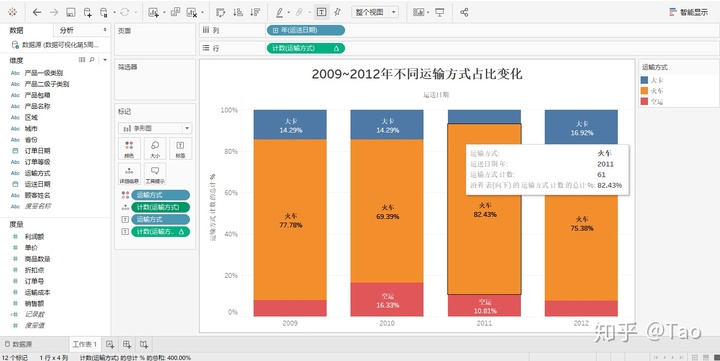The width and height of the screenshot is (720, 361).
Task: Select the 产品一级类别 dimension
Action: [44, 73]
